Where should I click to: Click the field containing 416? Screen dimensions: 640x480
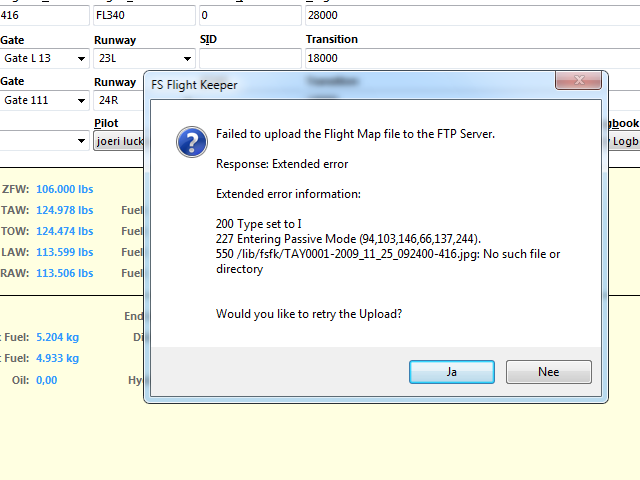(44, 16)
